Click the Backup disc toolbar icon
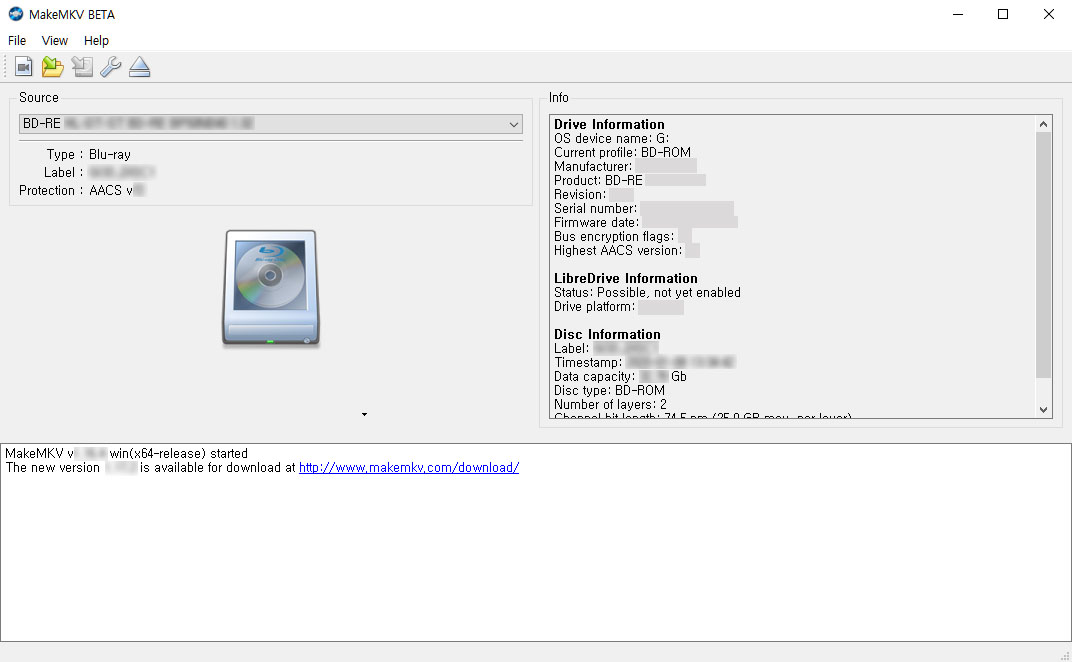Viewport: 1072px width, 662px height. point(82,66)
